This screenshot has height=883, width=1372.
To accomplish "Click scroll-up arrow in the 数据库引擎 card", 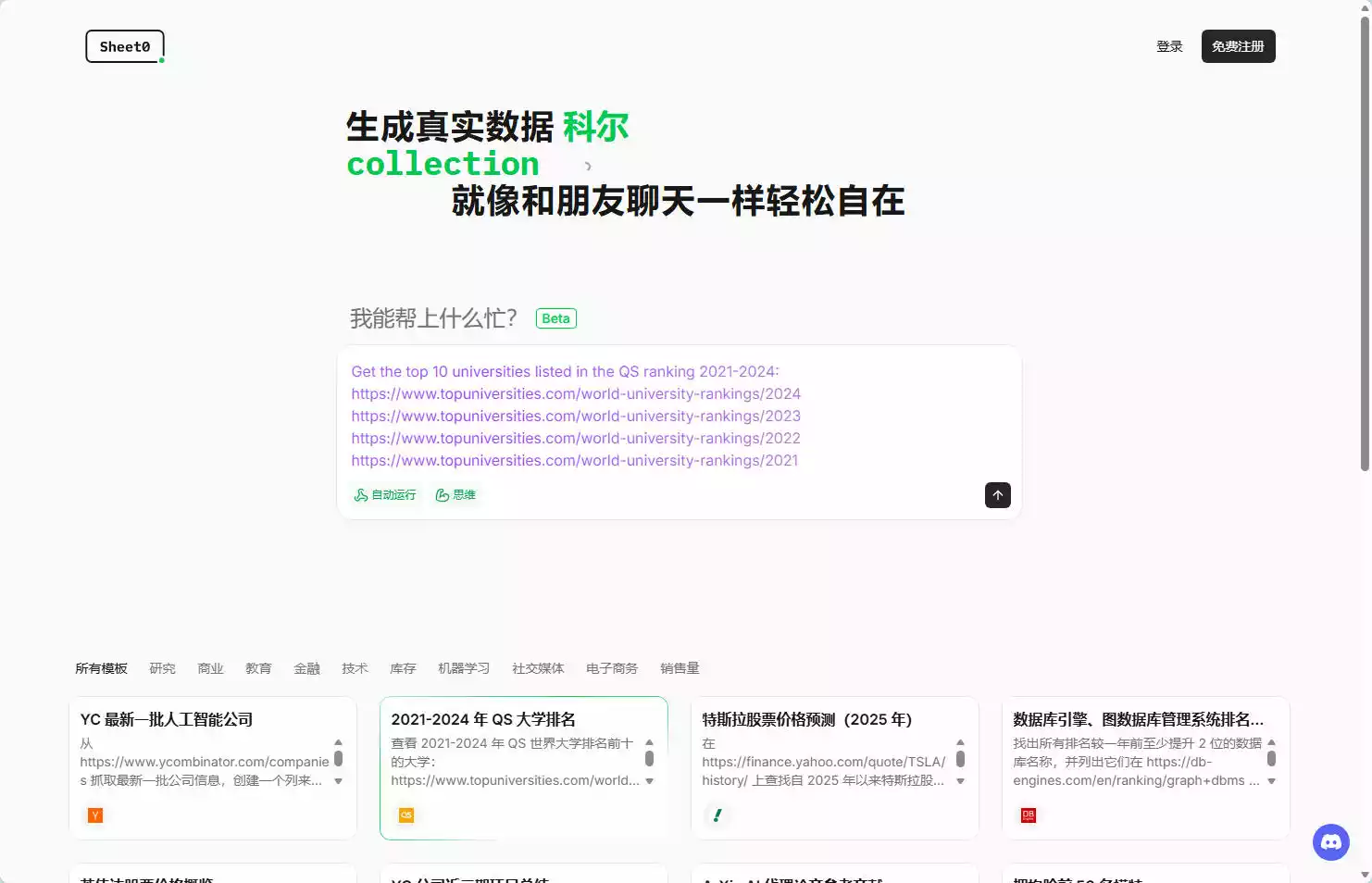I will coord(1272,742).
